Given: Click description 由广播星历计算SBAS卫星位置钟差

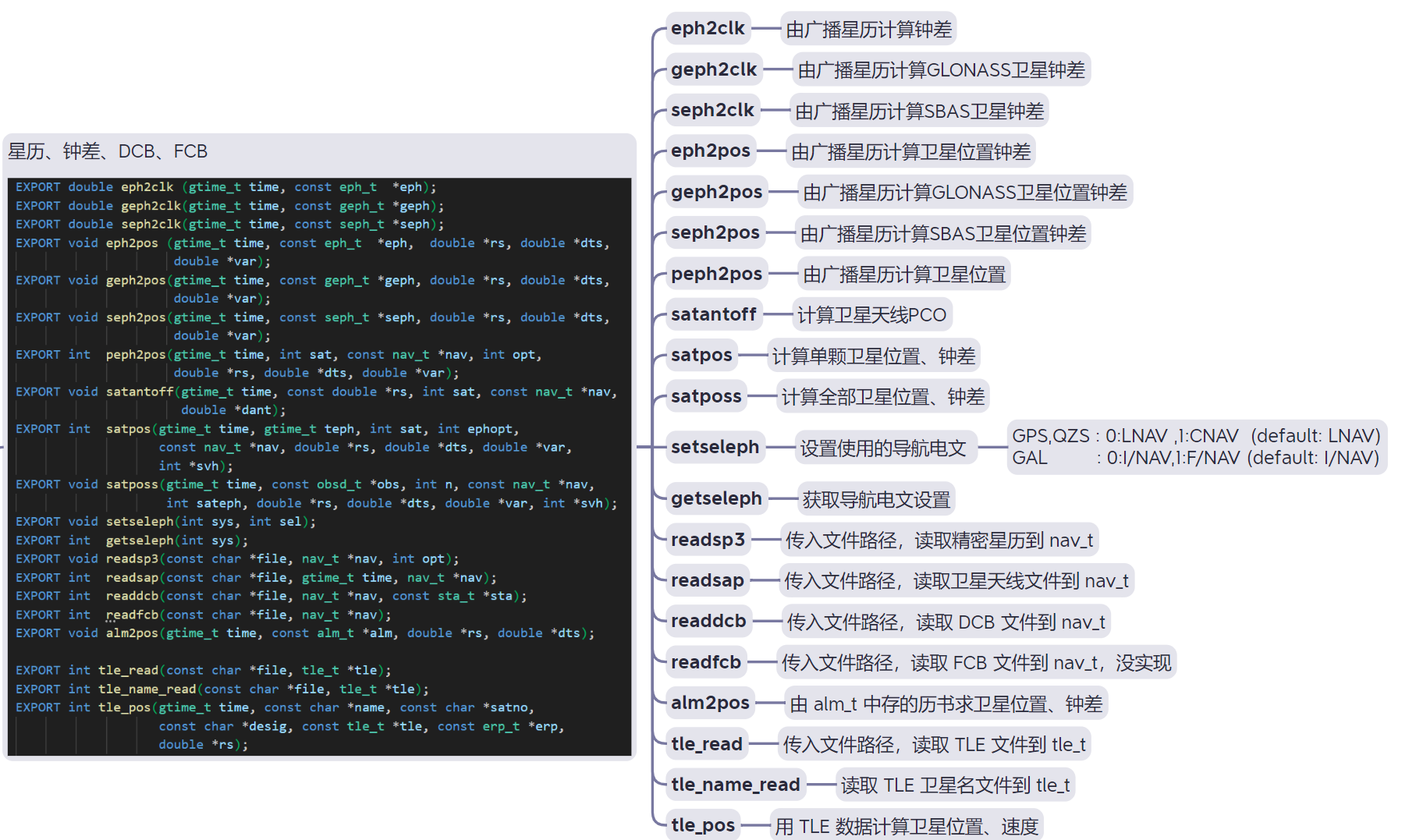Looking at the screenshot, I should point(942,234).
